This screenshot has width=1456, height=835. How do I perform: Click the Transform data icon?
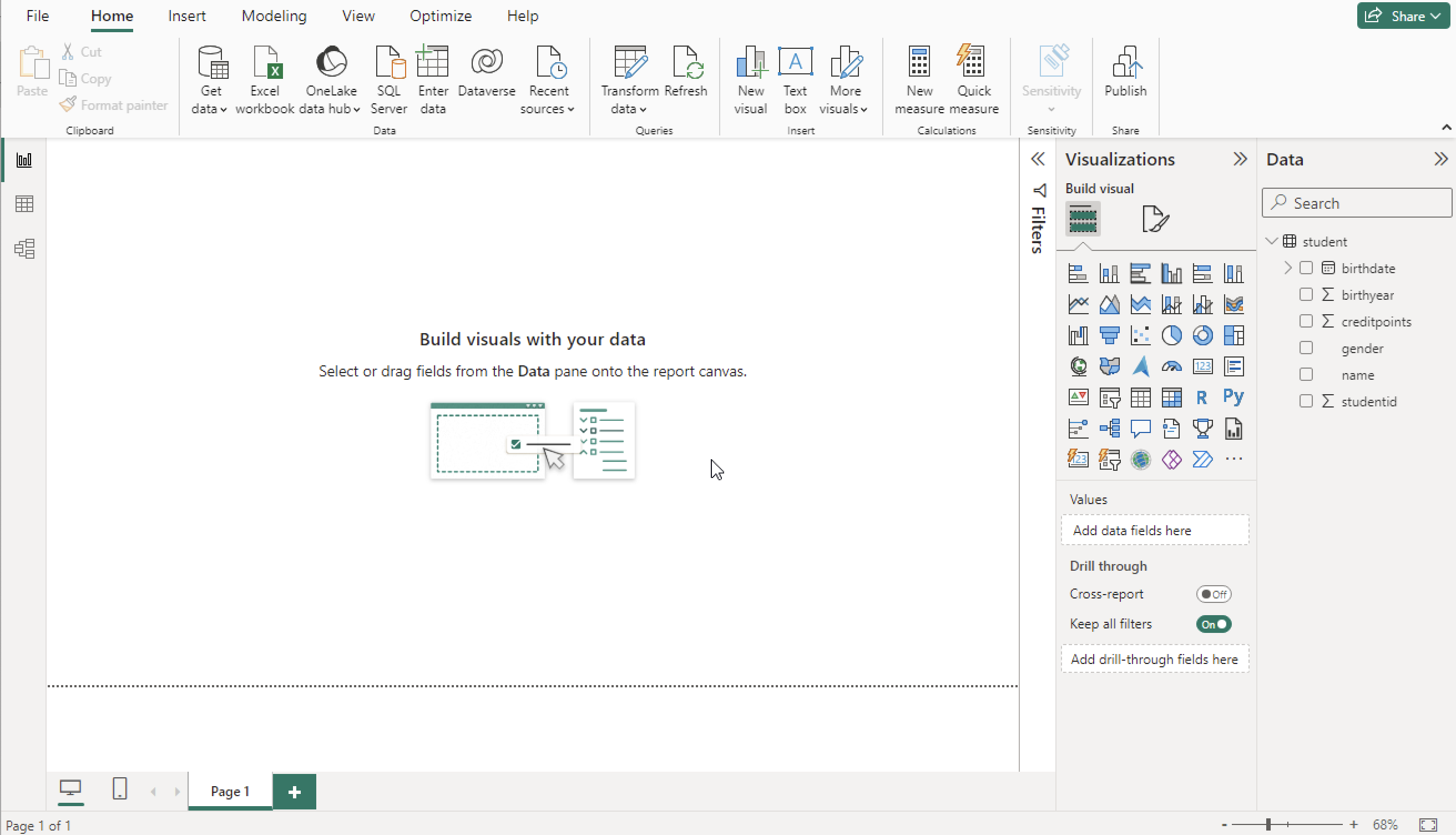coord(629,79)
